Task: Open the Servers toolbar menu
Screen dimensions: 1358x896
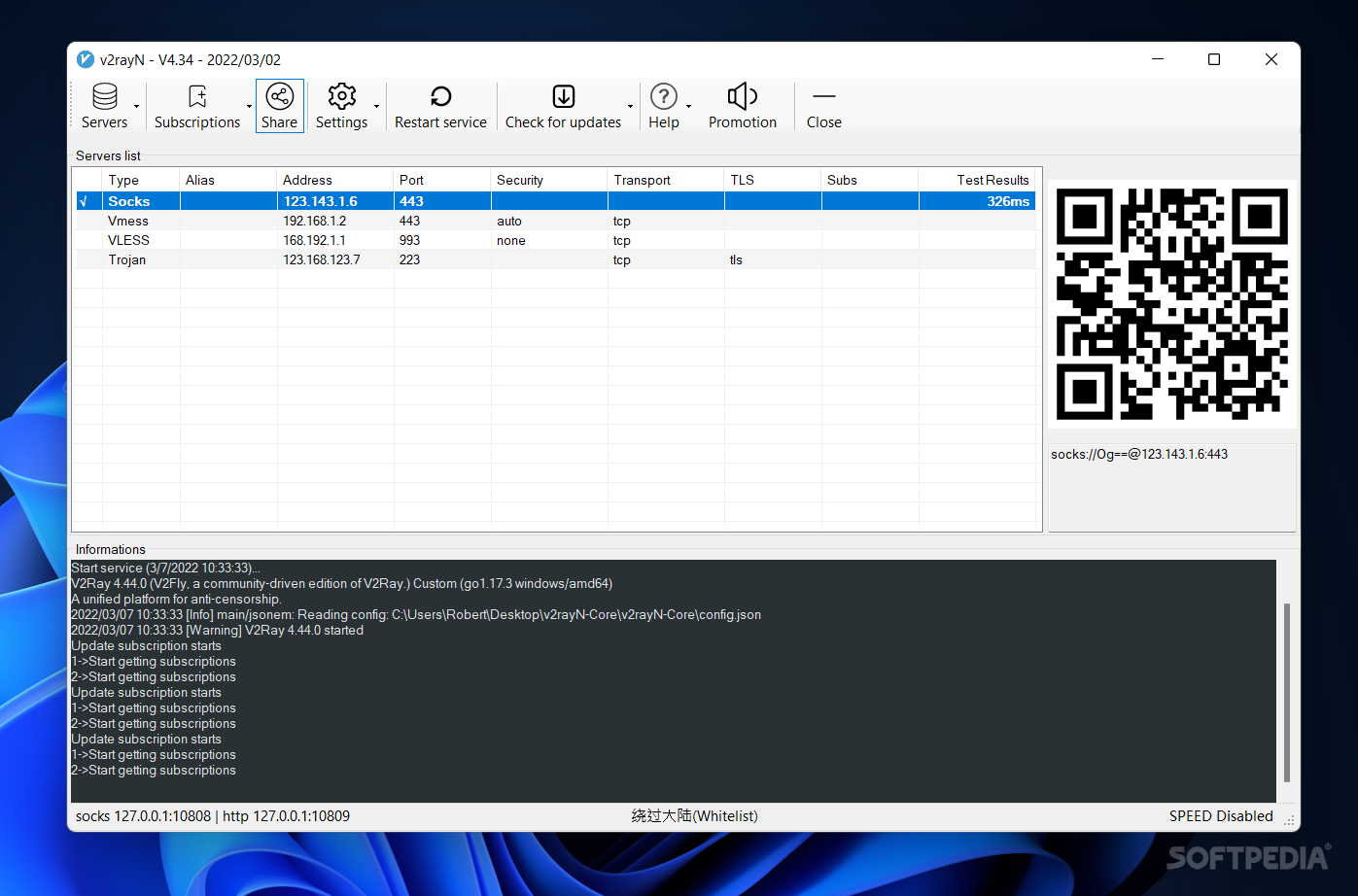Action: [x=104, y=106]
